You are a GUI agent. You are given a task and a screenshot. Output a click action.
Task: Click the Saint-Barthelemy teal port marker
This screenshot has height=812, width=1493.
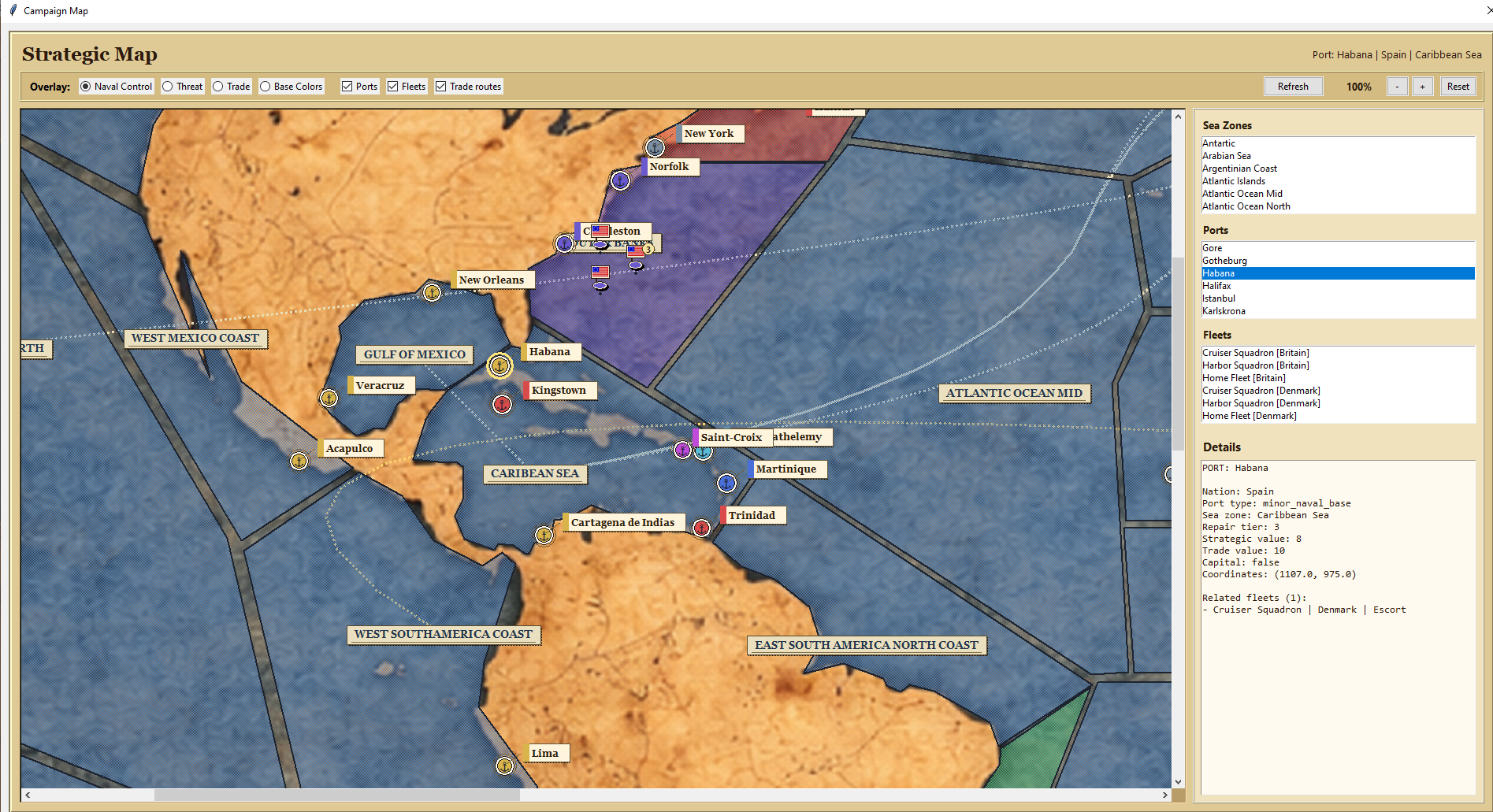(704, 452)
